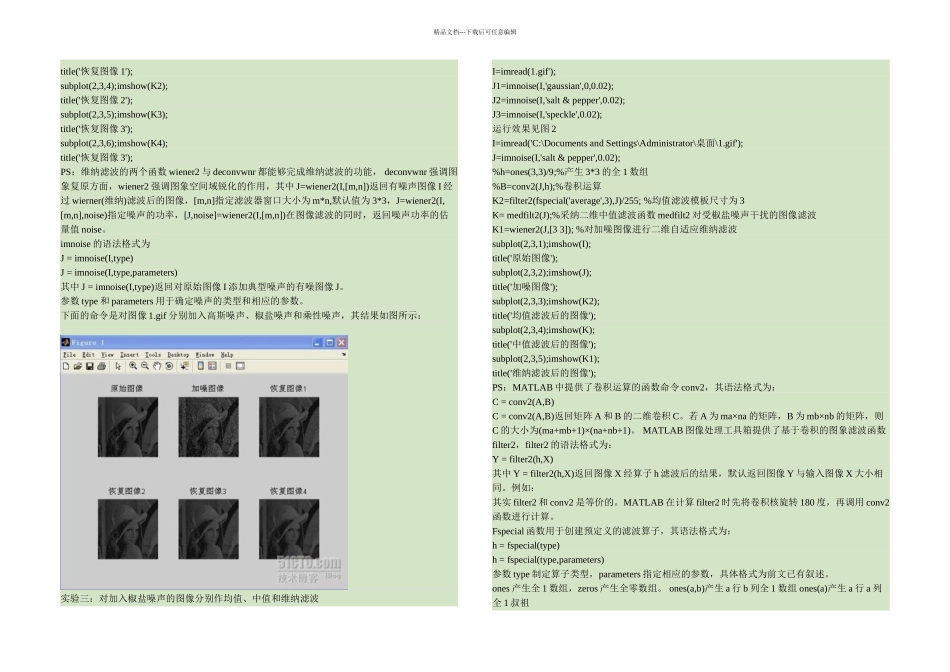Click the line title('均值滤波后的图像');

543,315
